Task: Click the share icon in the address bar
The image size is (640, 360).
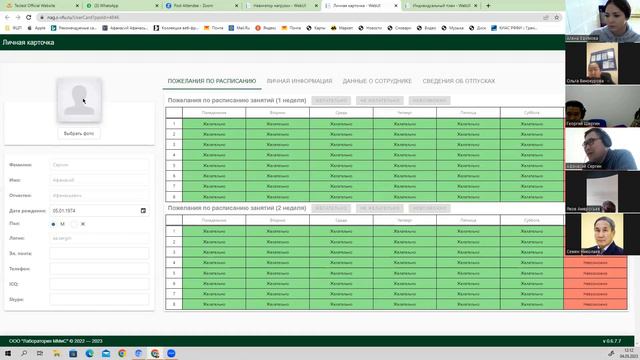Action: (x=546, y=18)
